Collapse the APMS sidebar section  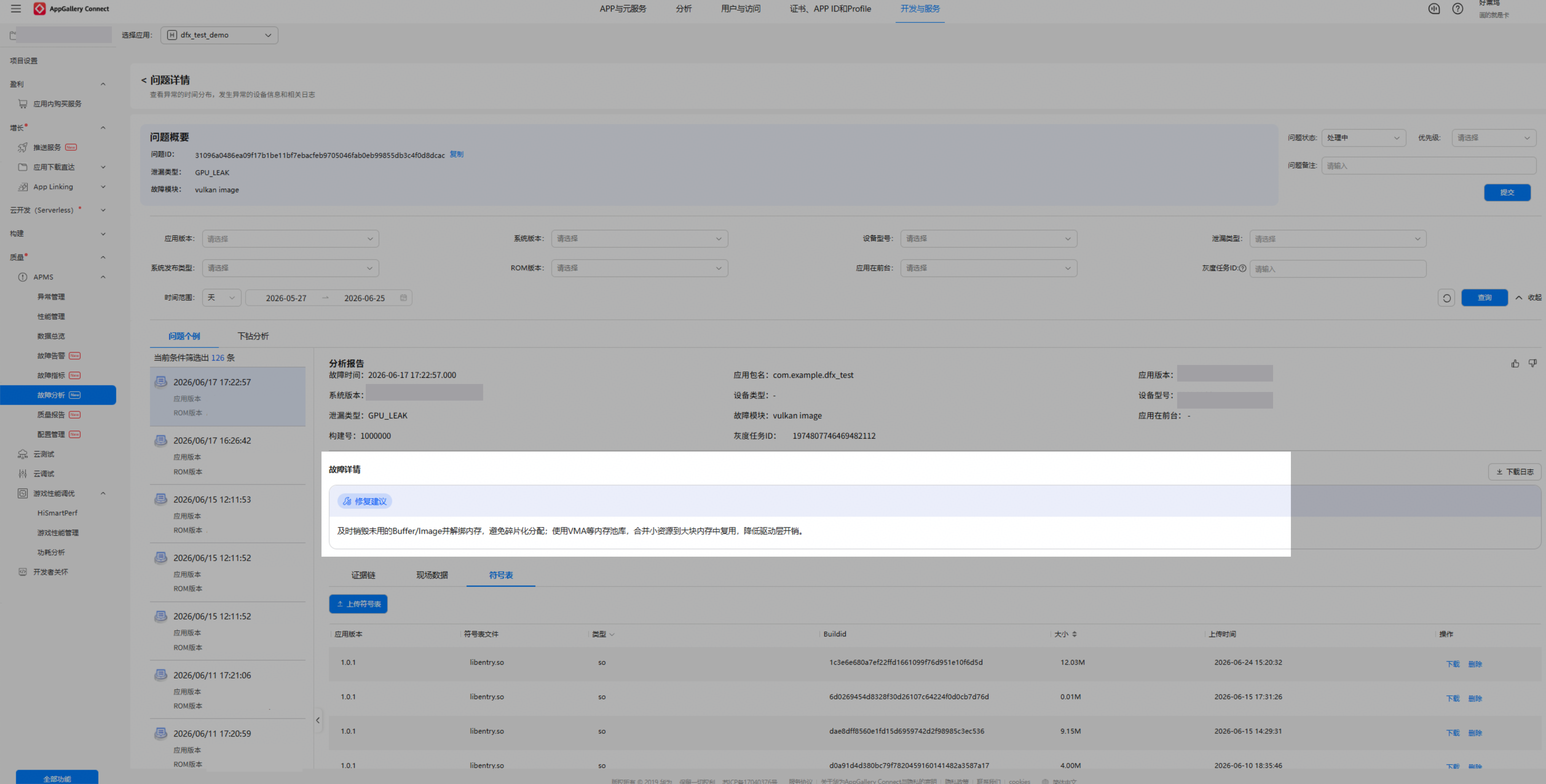coord(103,277)
